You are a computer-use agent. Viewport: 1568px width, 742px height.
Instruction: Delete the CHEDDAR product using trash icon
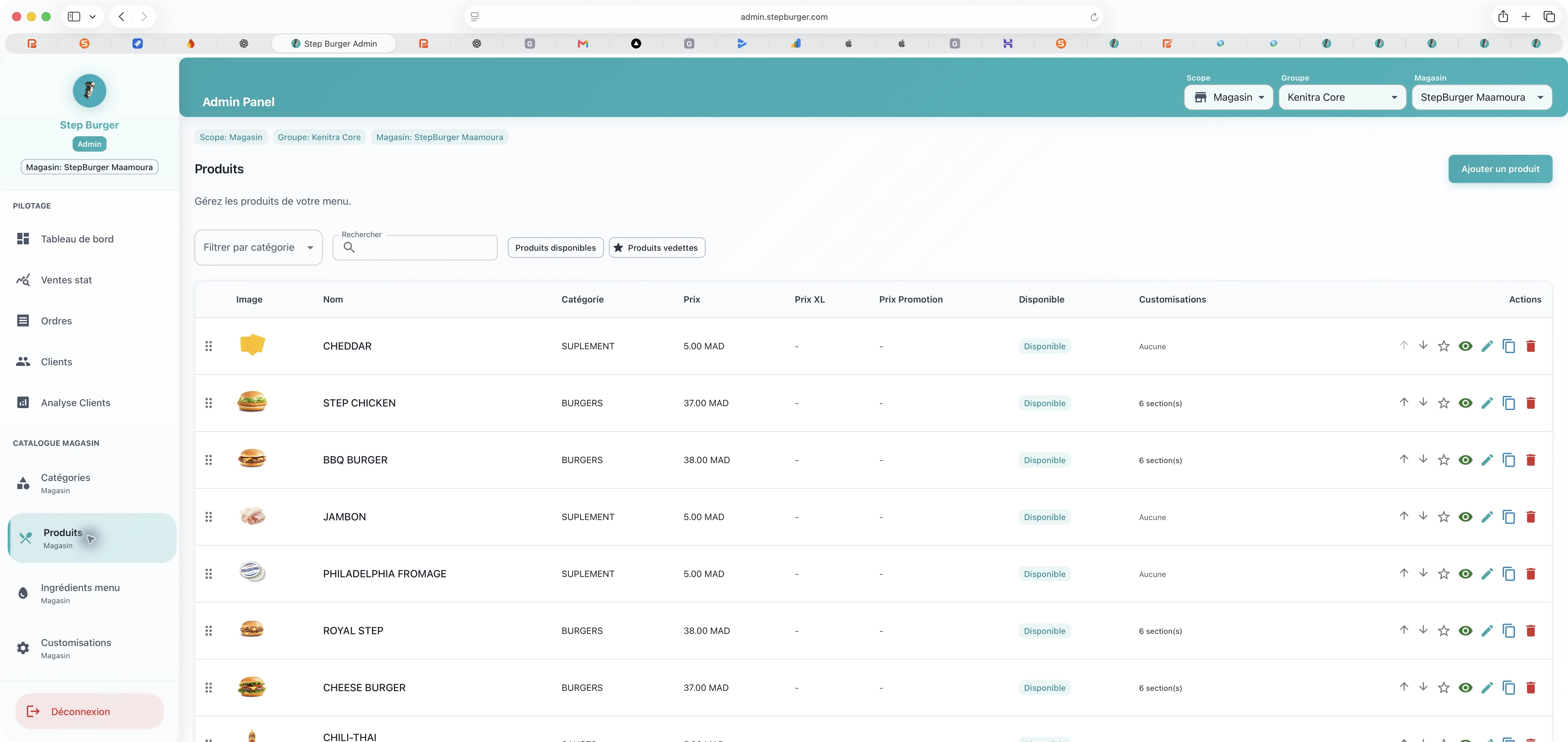1531,346
